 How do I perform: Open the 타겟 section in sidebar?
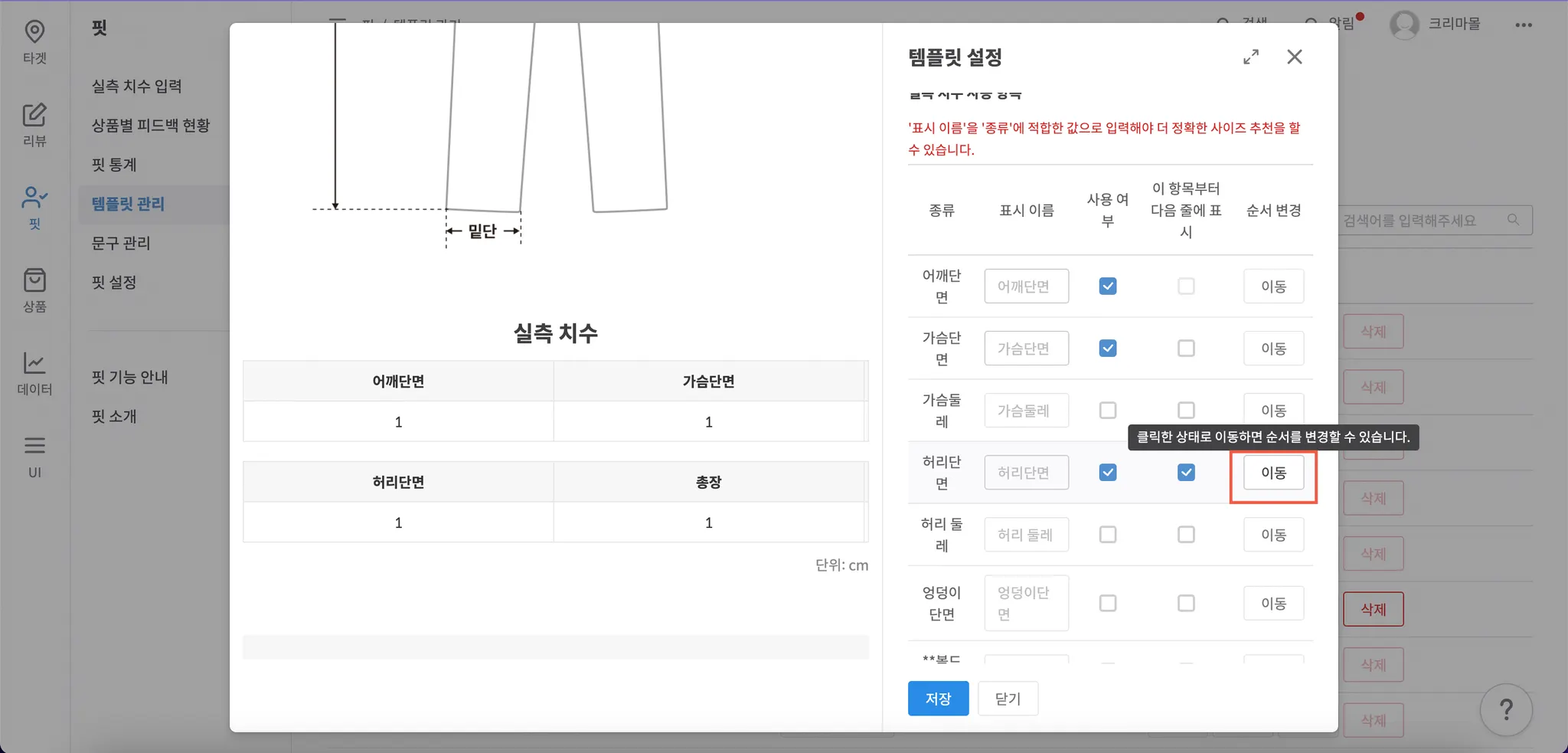pos(34,41)
